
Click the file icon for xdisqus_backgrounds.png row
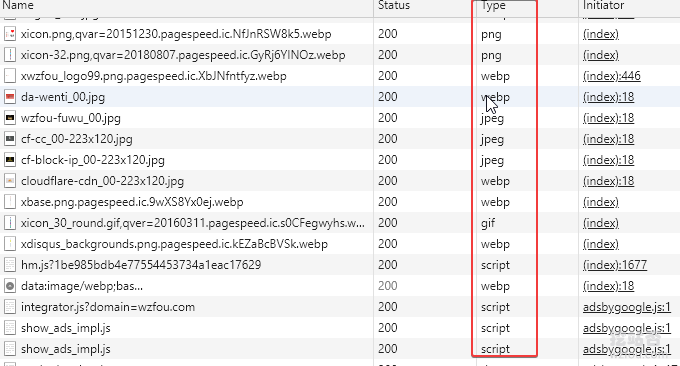[10, 244]
